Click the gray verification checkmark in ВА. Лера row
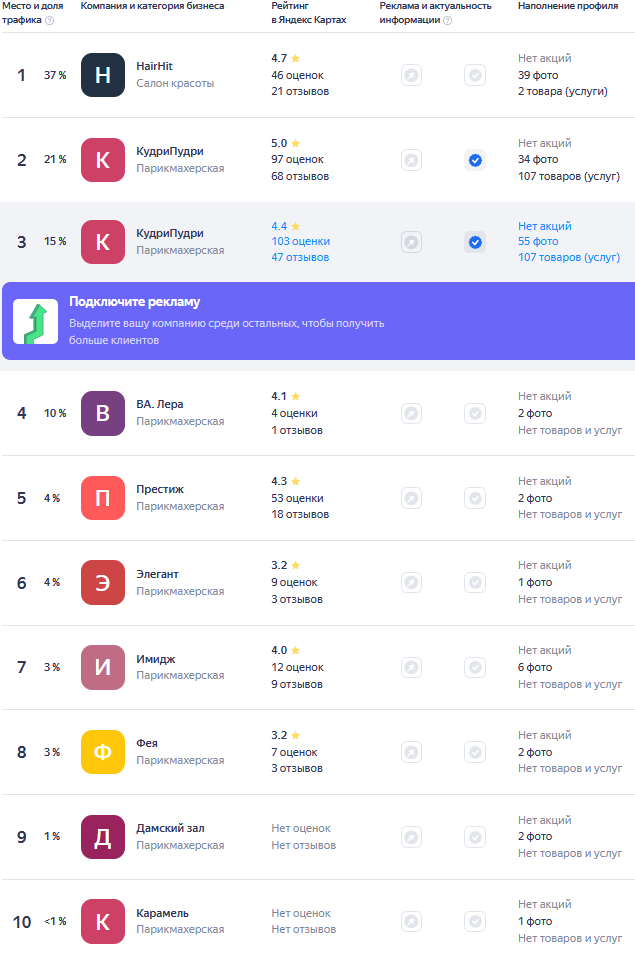This screenshot has height=960, width=635. (475, 413)
